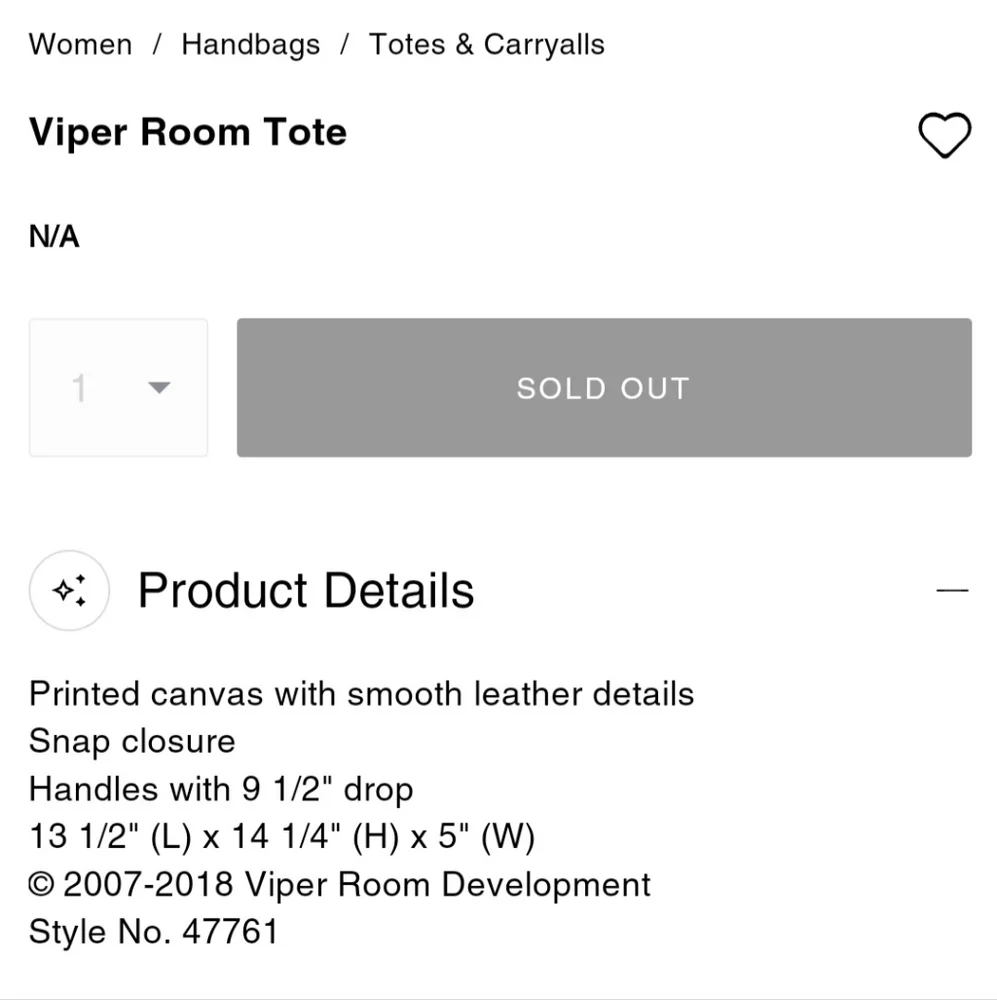997x1000 pixels.
Task: Click the quantity value 1
Action: click(79, 388)
